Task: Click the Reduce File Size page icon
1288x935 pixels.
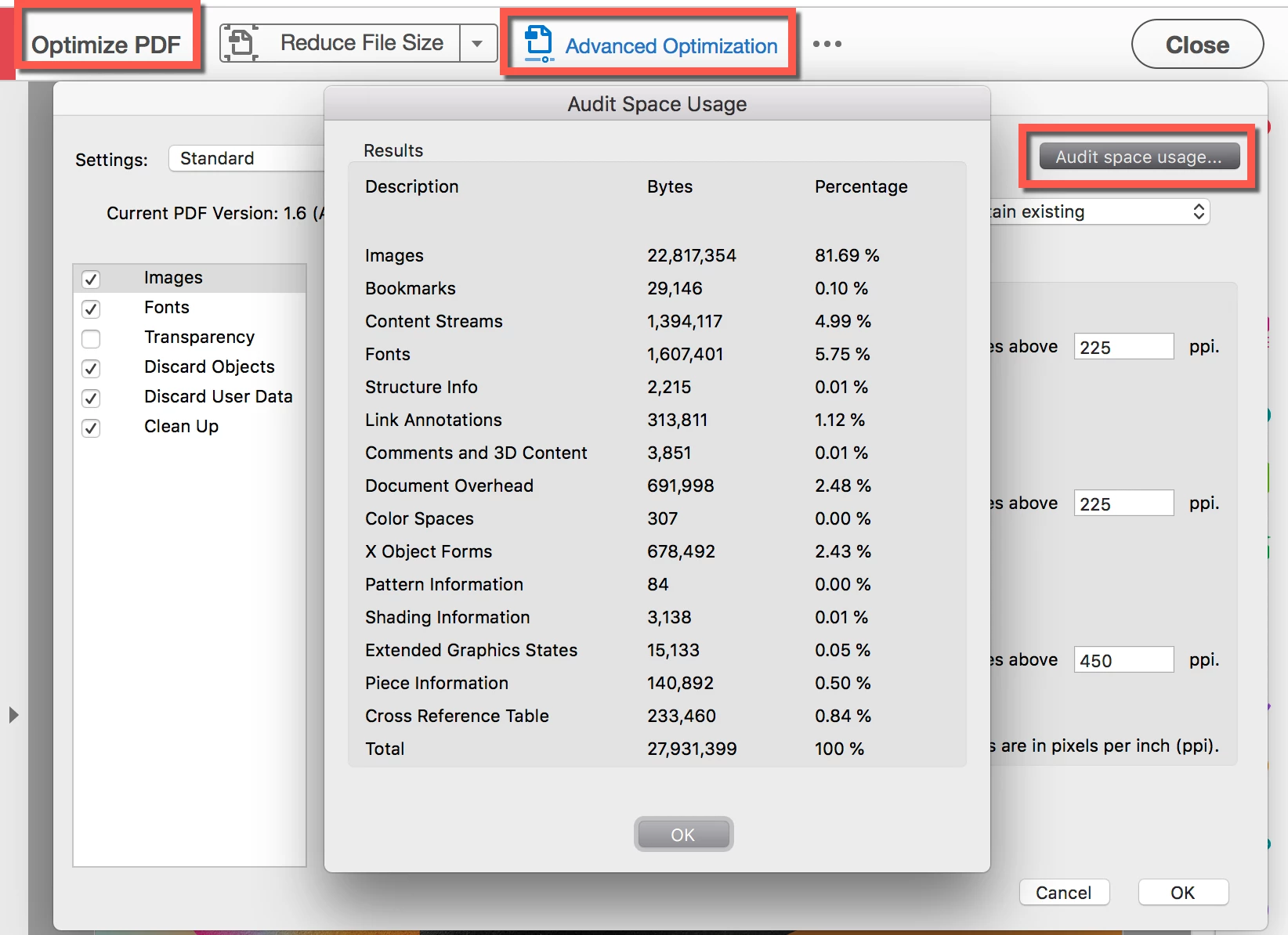Action: point(241,42)
